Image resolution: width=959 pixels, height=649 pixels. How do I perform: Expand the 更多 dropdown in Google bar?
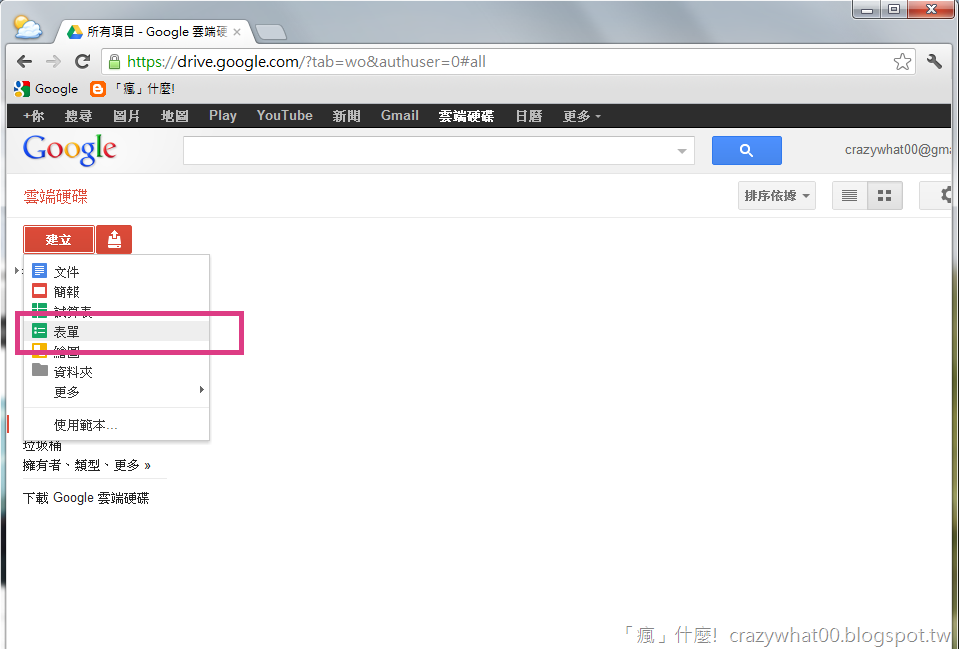click(582, 116)
